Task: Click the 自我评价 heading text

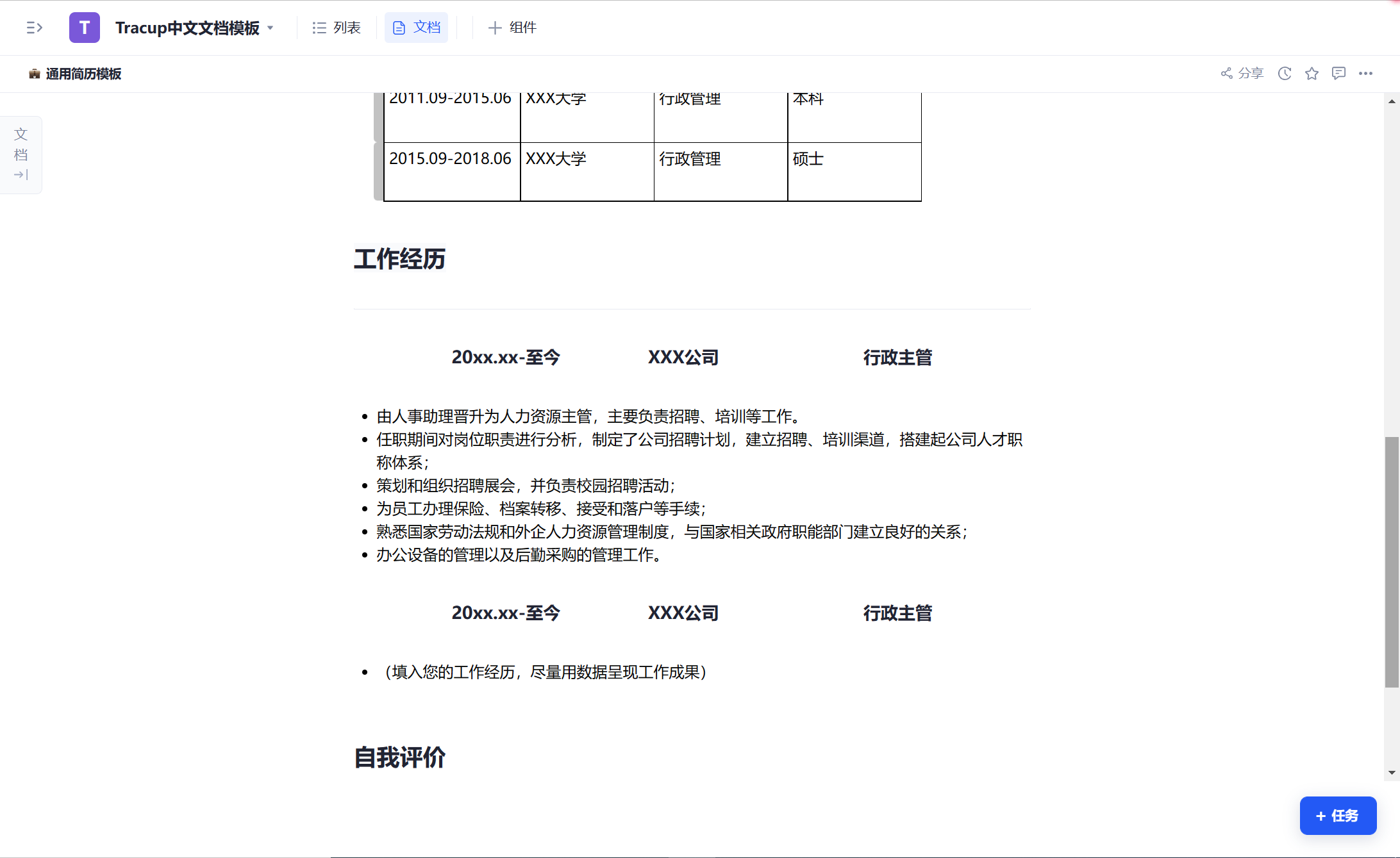Action: [399, 757]
